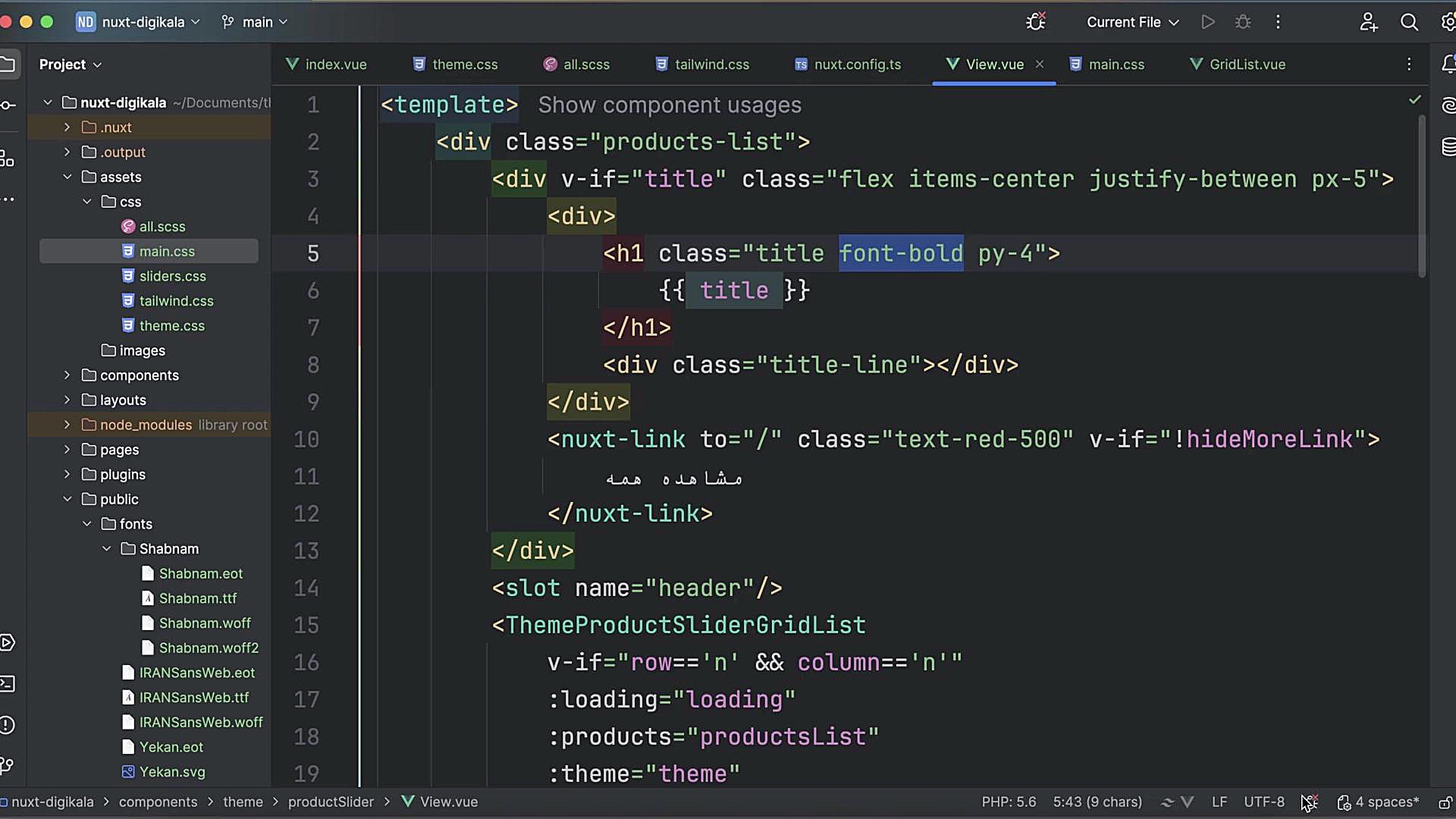1456x819 pixels.
Task: Open Search Everywhere magnifier icon
Action: coord(1409,22)
